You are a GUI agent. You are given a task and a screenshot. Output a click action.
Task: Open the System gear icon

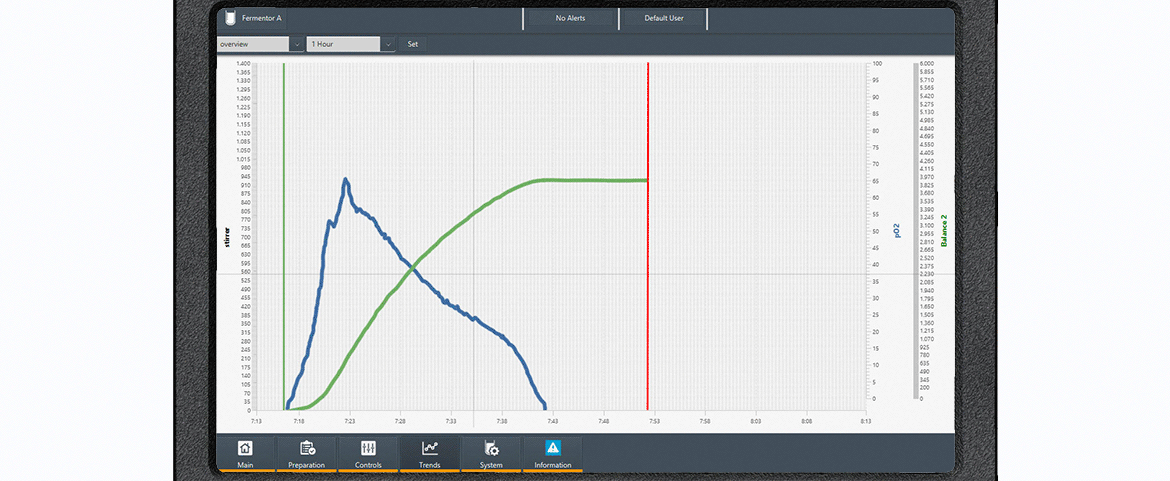tap(491, 449)
